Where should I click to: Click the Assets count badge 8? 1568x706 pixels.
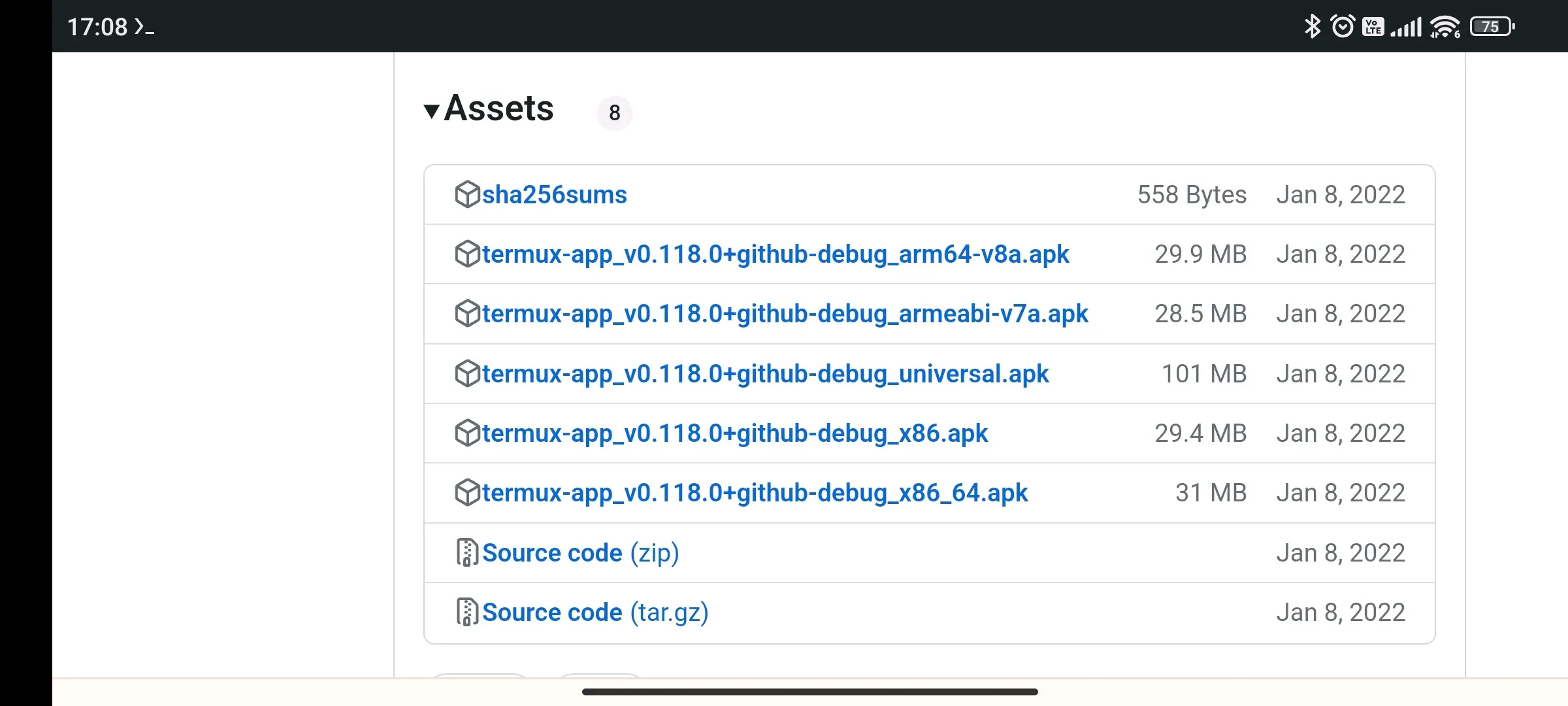coord(615,113)
